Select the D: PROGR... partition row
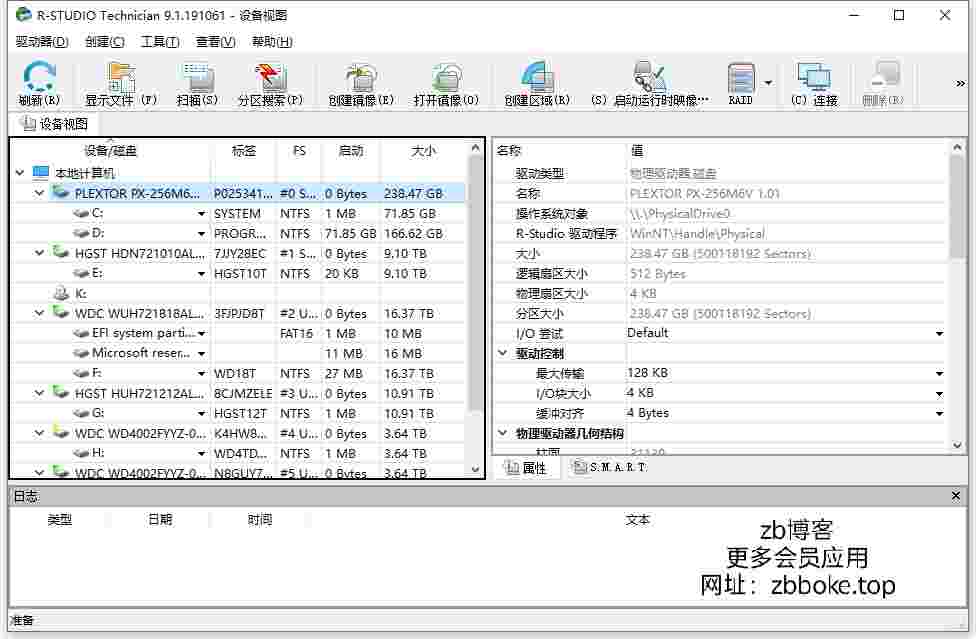This screenshot has width=976, height=639. [239, 233]
